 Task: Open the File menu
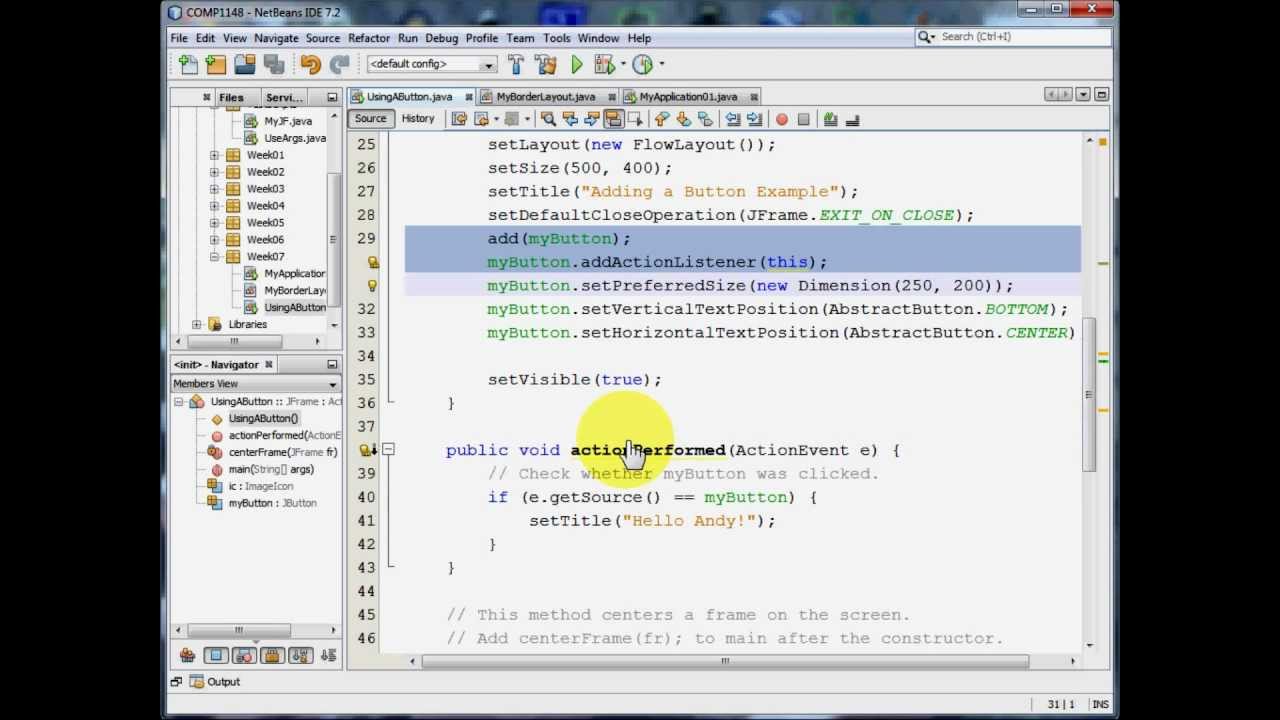[179, 38]
